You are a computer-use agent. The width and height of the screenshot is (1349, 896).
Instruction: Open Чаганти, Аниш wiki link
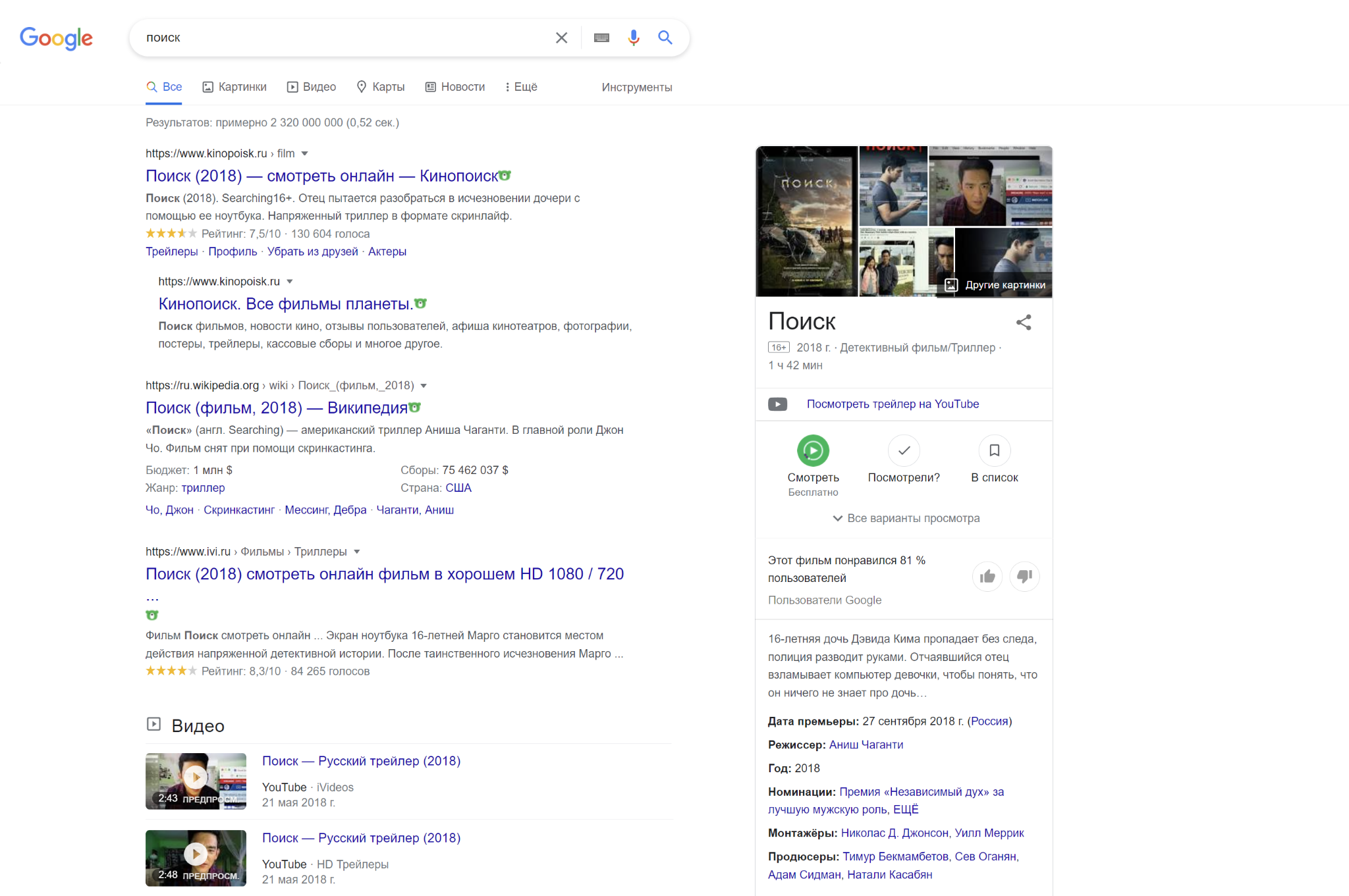(x=415, y=510)
